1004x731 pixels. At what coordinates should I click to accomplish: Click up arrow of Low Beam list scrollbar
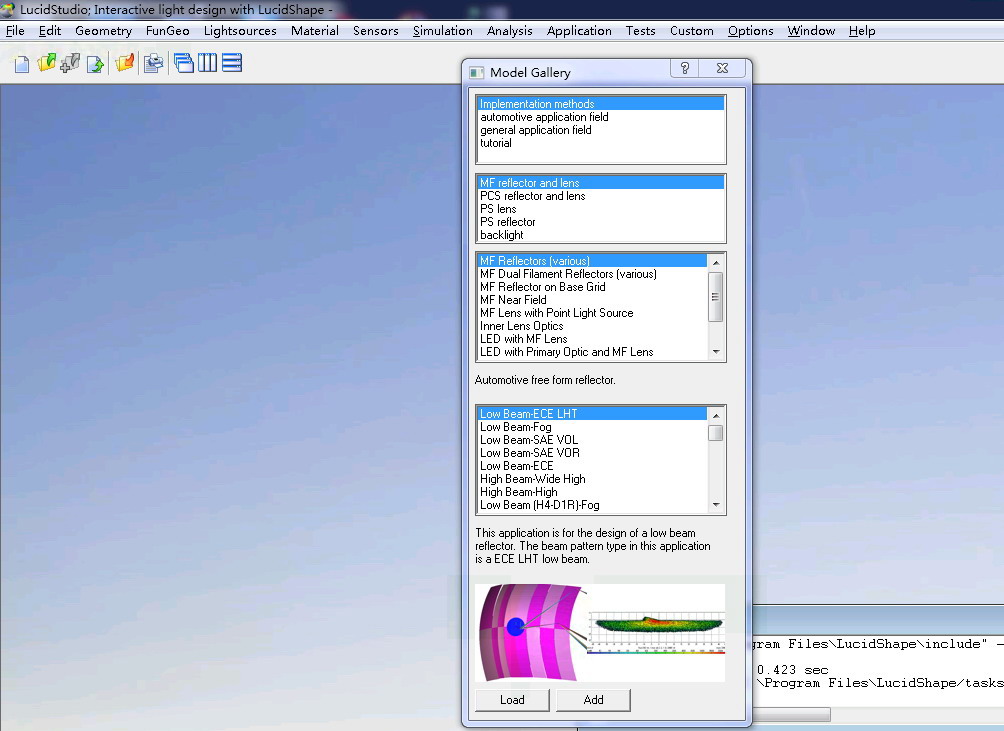tap(716, 415)
